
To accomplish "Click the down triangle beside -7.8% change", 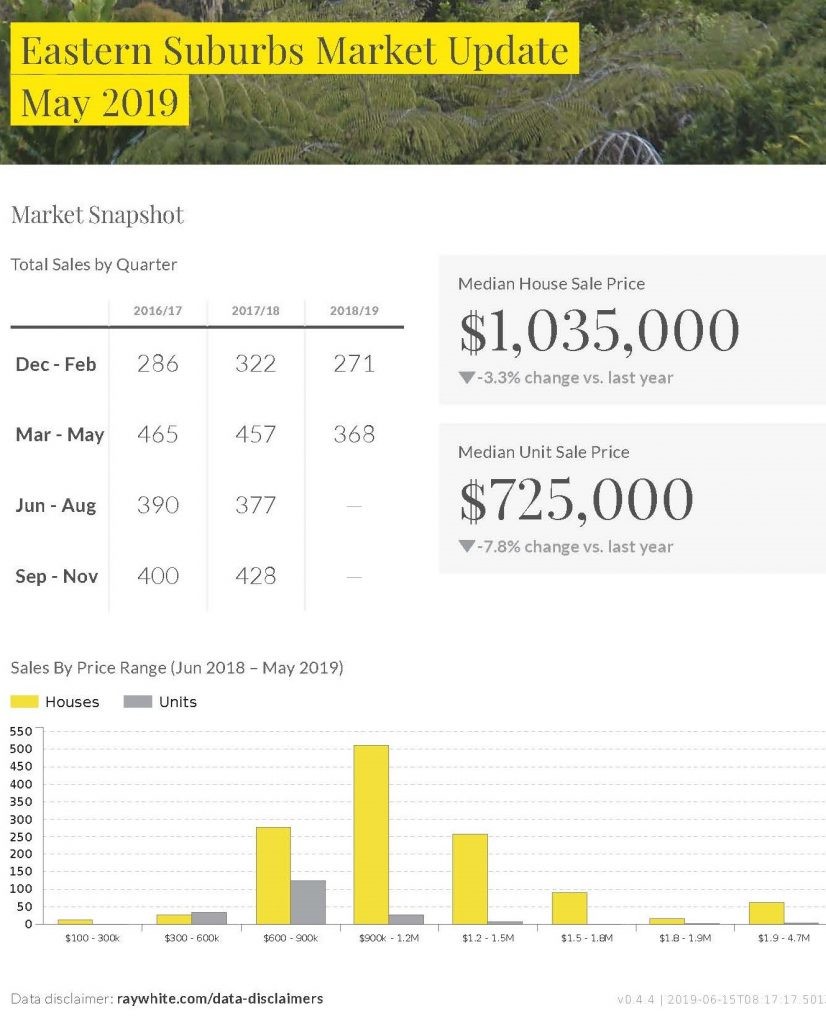I will (466, 547).
